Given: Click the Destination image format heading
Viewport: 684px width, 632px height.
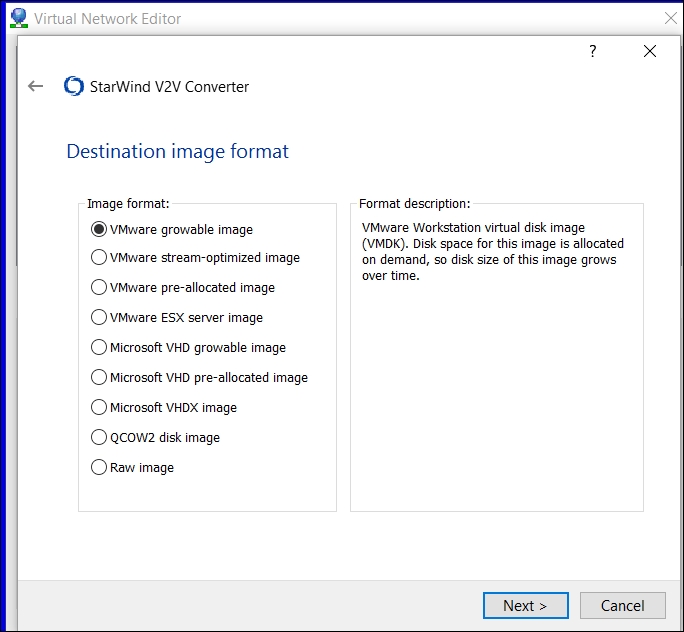Looking at the screenshot, I should [x=177, y=152].
